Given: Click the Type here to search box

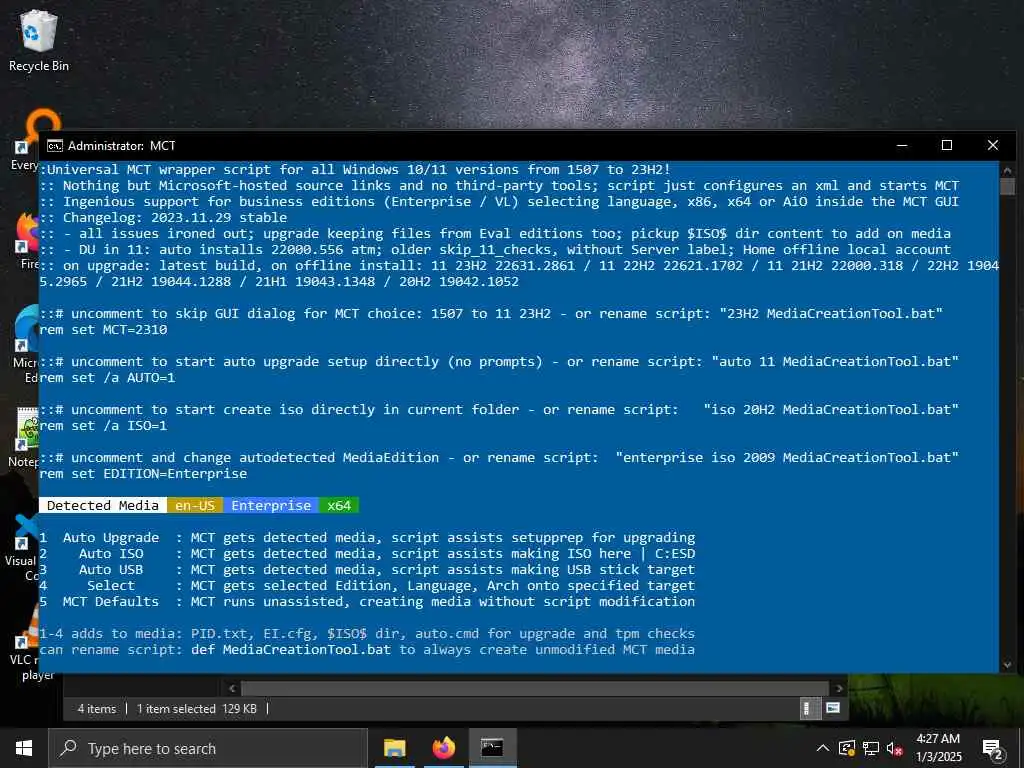Looking at the screenshot, I should (x=208, y=748).
